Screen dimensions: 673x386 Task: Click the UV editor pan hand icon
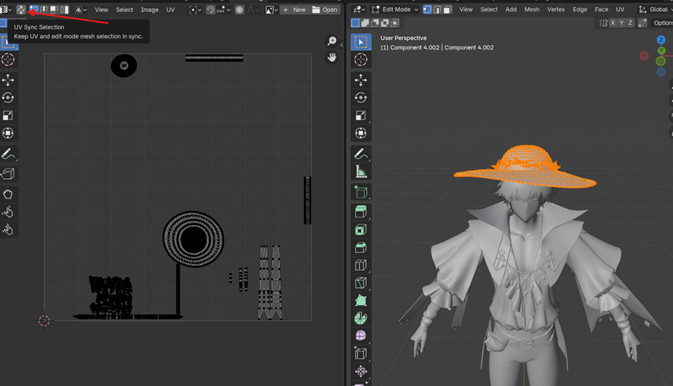coord(332,57)
